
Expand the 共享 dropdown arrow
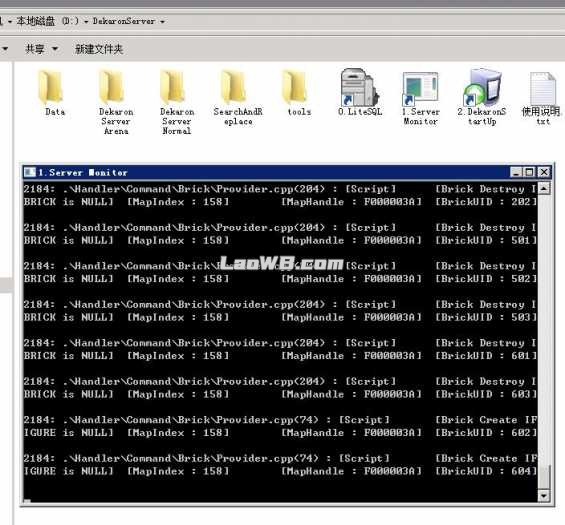click(x=55, y=48)
